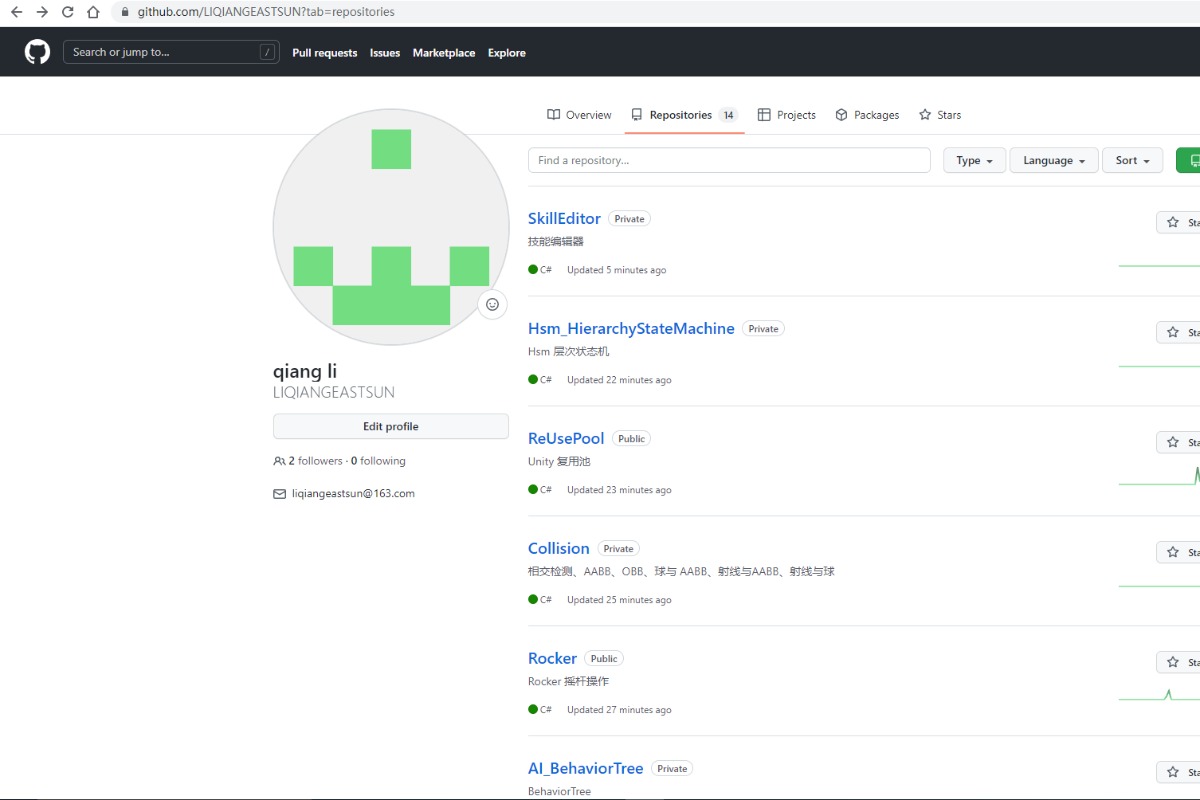
Task: Open the Hsm_HierarchyStateMachine repository link
Action: [631, 328]
